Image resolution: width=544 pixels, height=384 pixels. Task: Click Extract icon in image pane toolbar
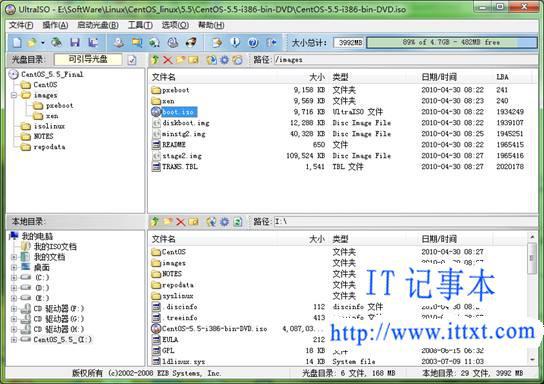(211, 60)
